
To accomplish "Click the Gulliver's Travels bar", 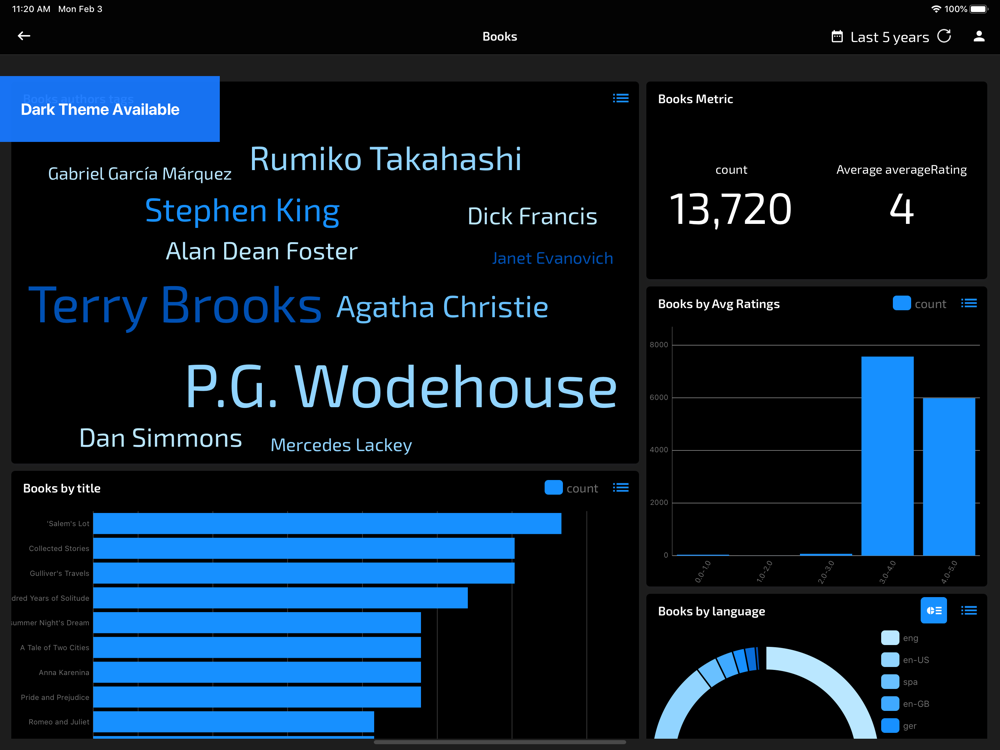I will [304, 573].
